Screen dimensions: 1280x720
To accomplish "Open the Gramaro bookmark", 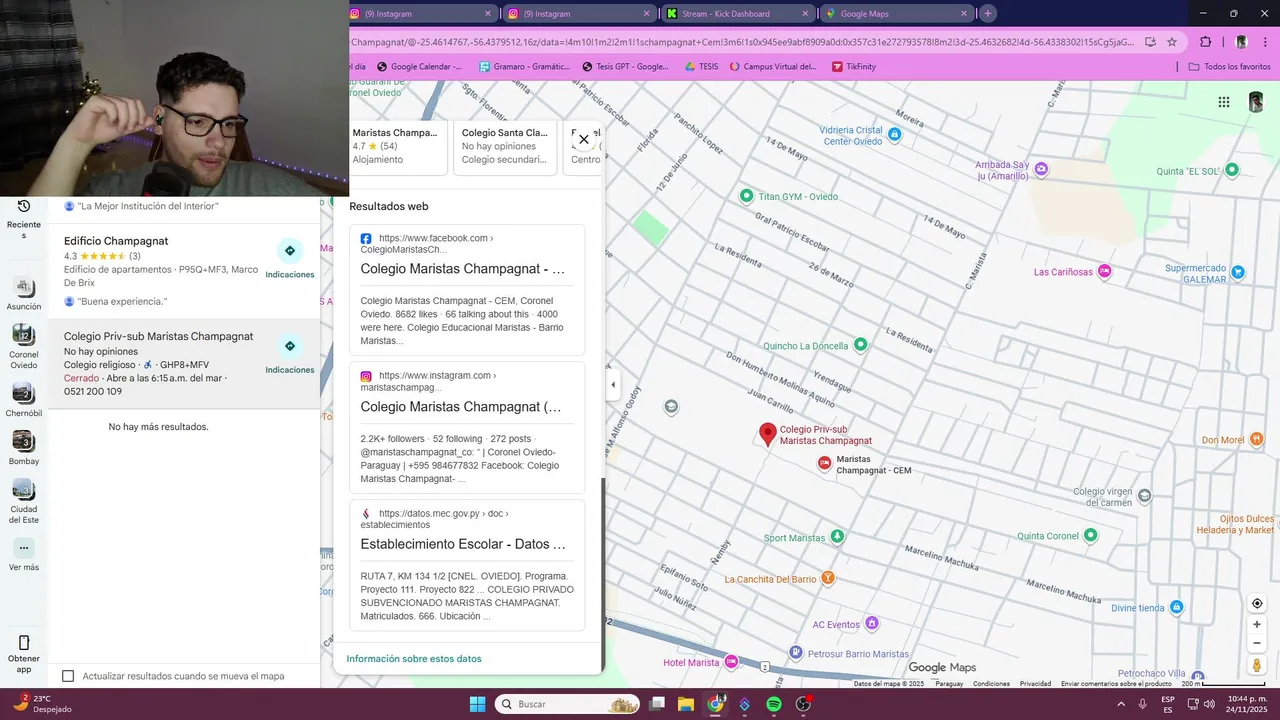I will pyautogui.click(x=524, y=67).
